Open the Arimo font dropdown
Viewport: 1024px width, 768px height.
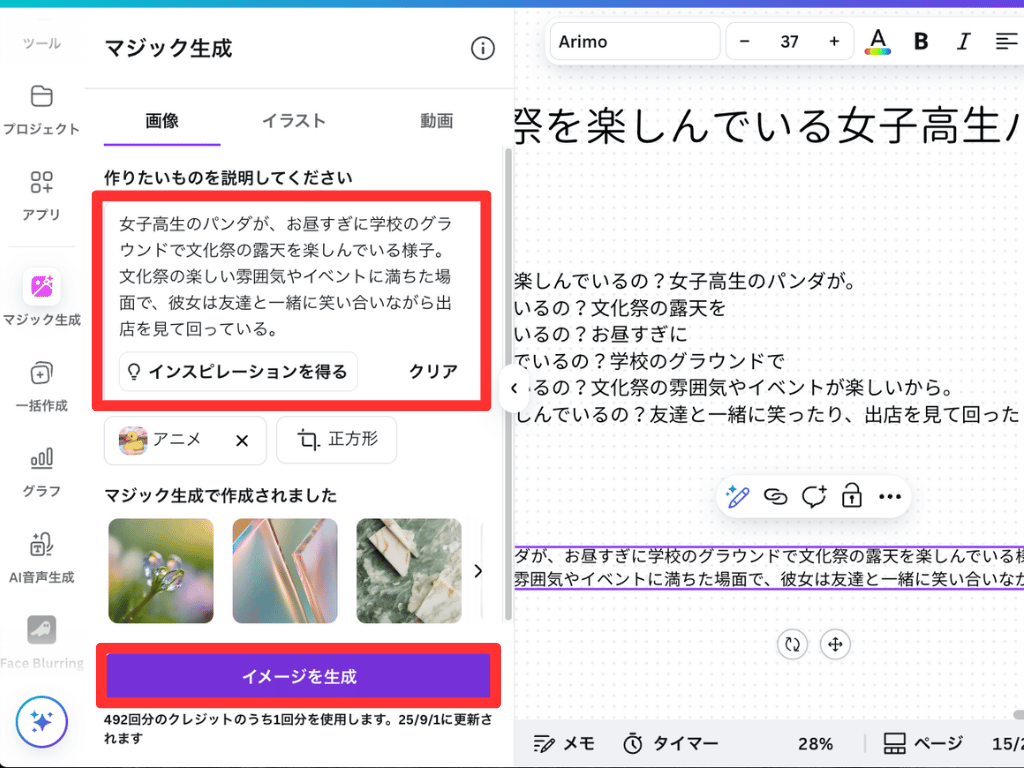click(x=635, y=41)
